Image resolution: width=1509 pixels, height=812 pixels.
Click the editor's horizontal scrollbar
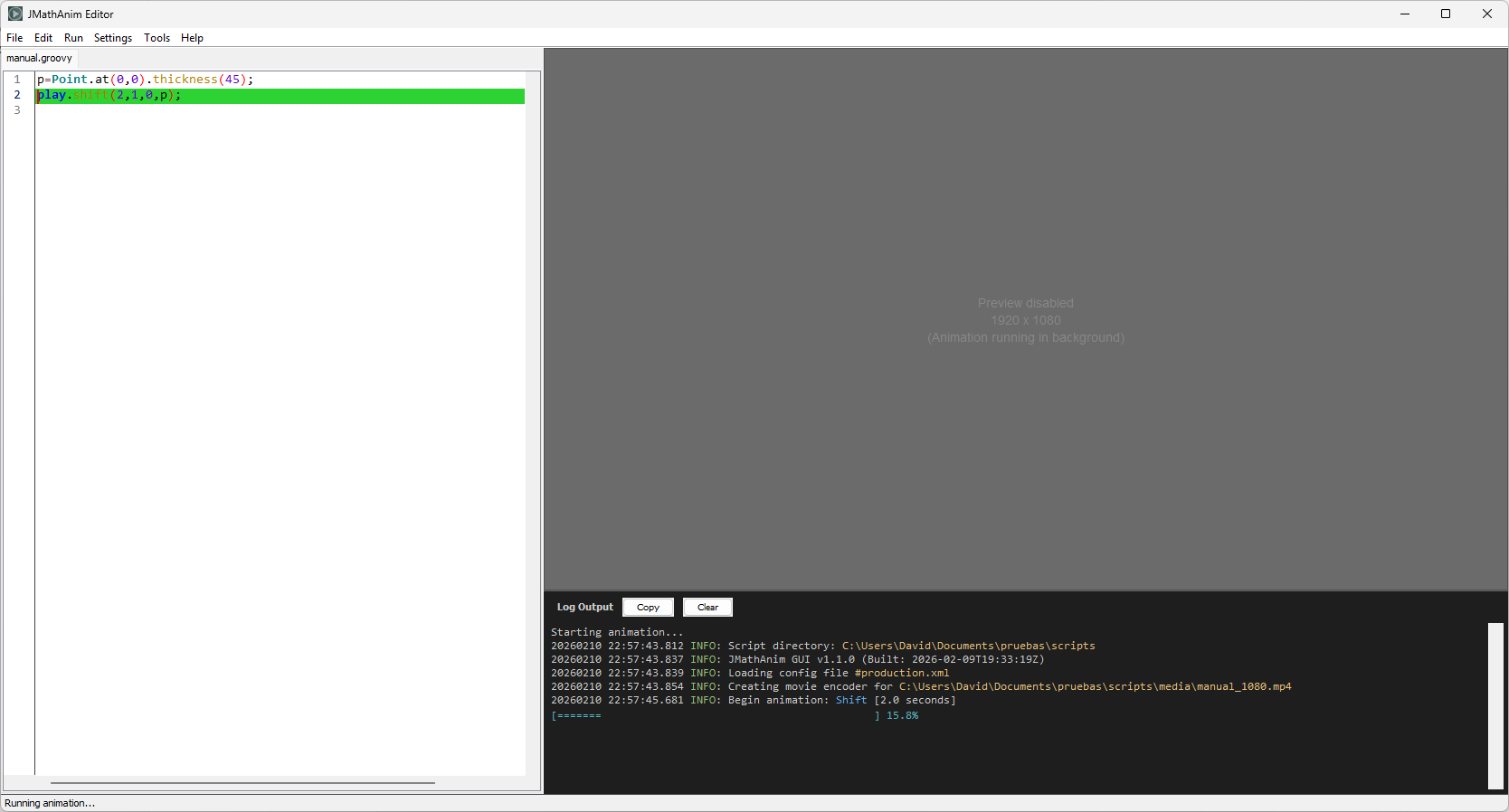point(242,783)
